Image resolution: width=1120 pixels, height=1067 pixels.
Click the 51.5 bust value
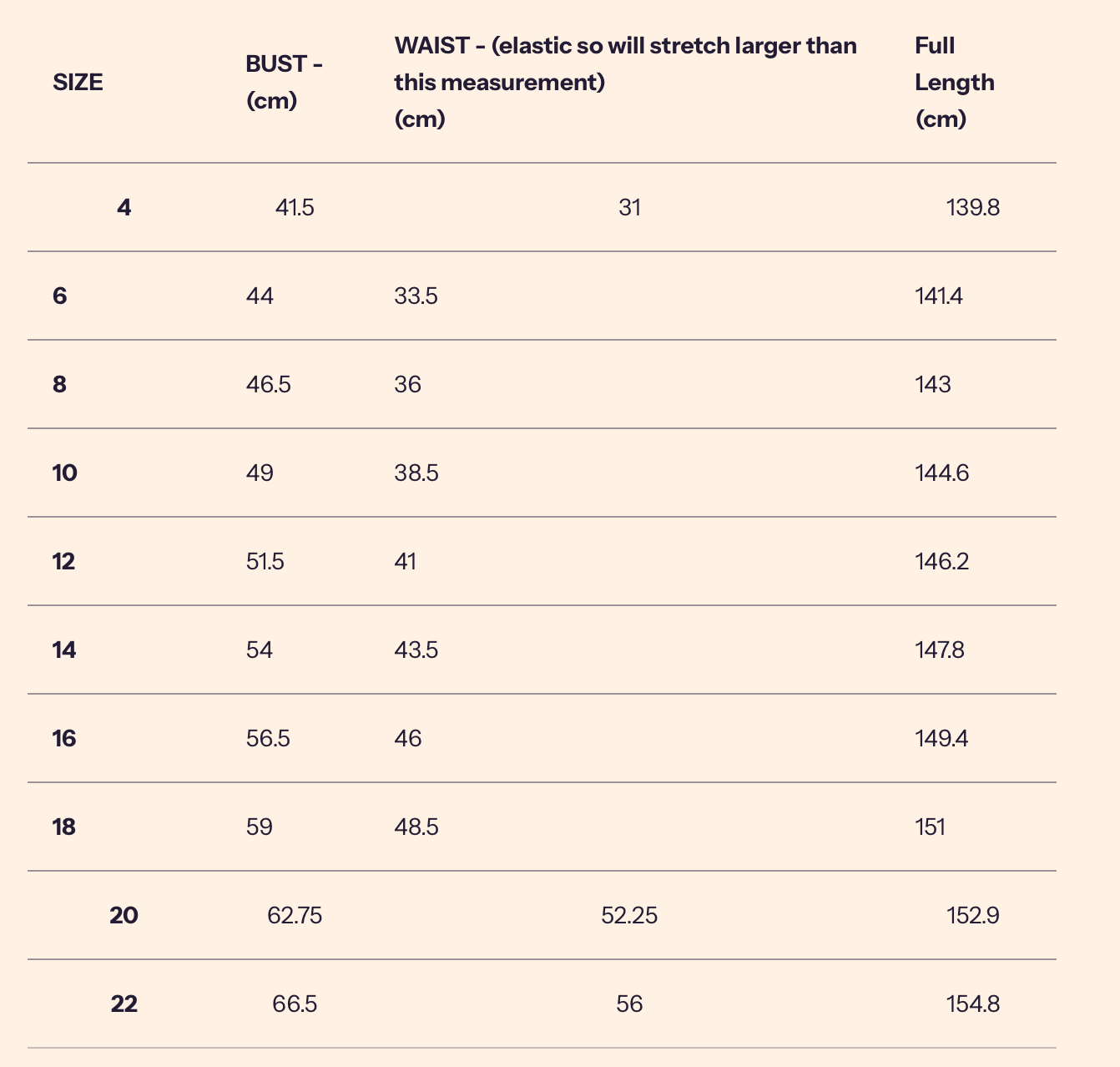coord(265,561)
